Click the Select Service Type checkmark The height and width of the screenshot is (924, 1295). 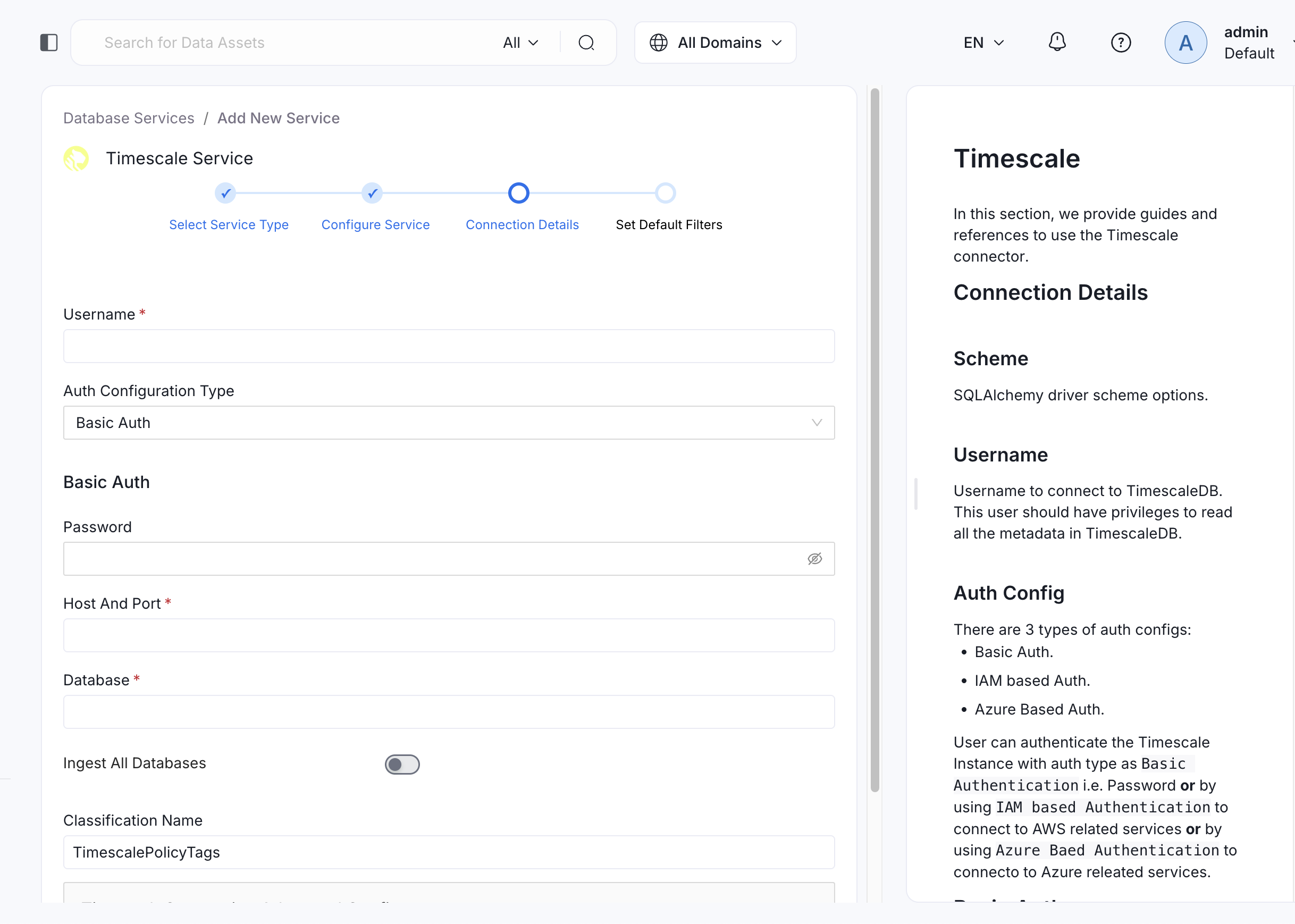(x=225, y=193)
